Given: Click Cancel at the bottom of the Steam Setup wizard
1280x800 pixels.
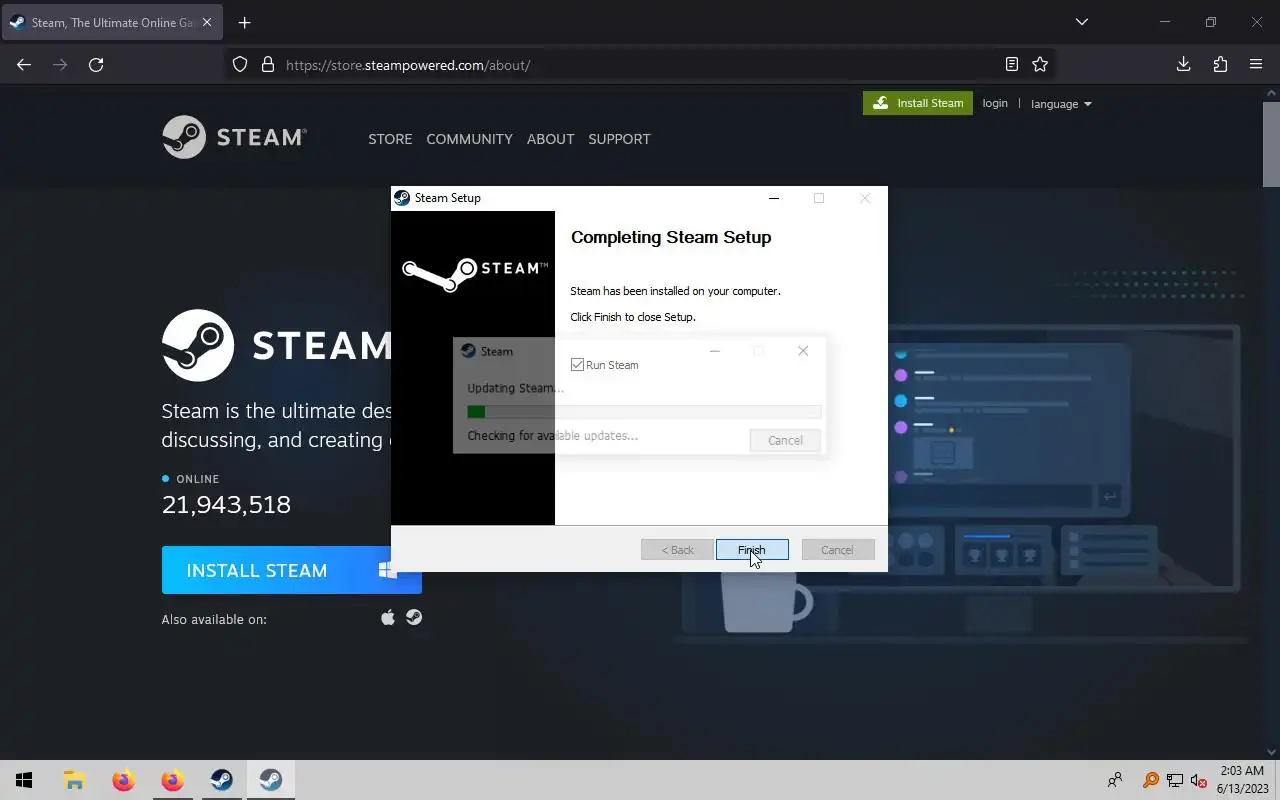Looking at the screenshot, I should coord(837,550).
